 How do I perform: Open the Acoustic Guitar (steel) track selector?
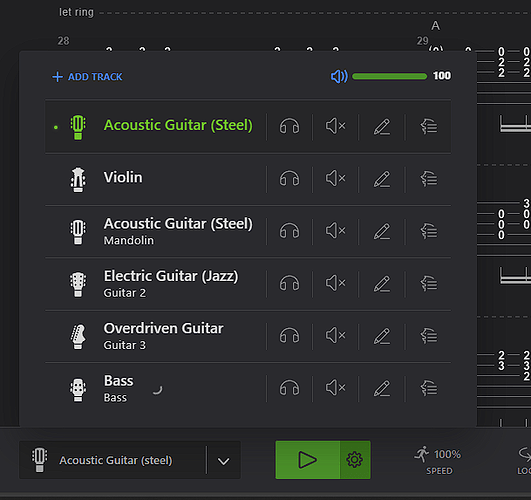pyautogui.click(x=112, y=460)
